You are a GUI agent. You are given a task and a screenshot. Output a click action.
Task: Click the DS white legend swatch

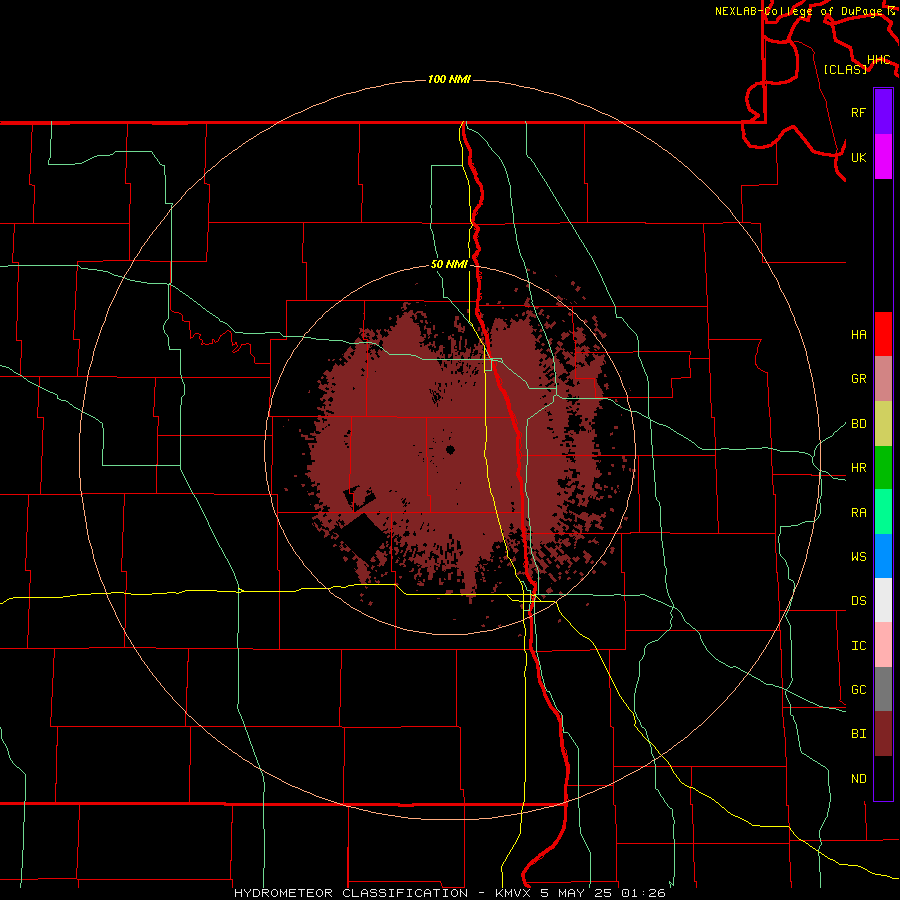pyautogui.click(x=883, y=600)
